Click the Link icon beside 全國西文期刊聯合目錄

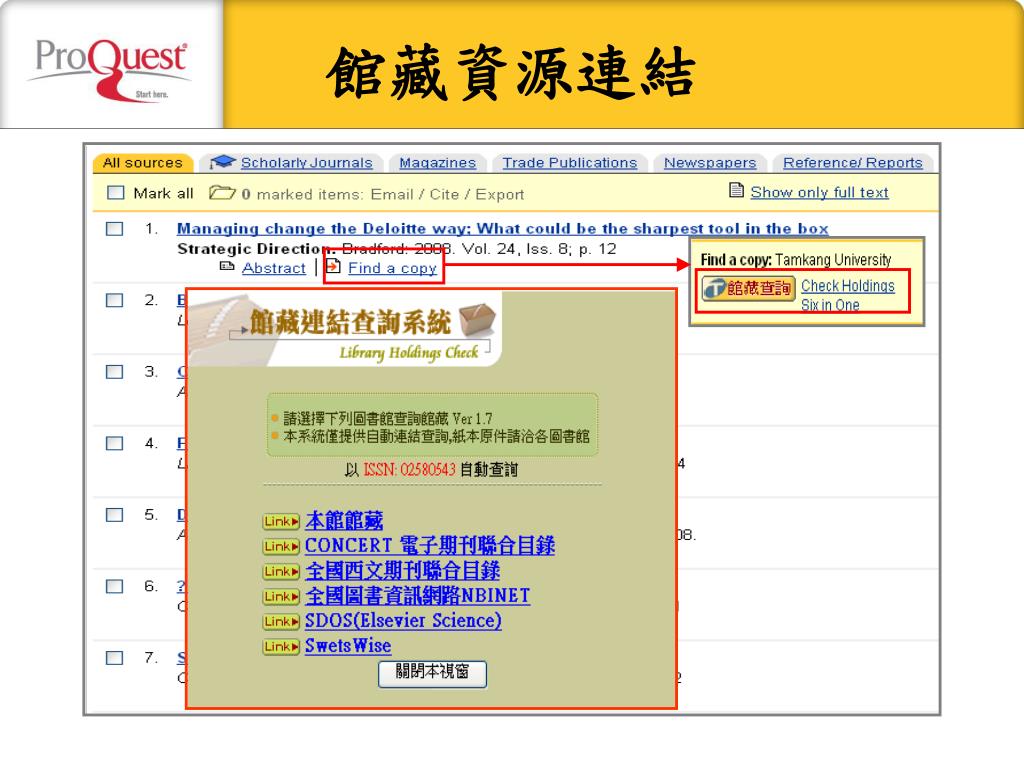coord(281,572)
